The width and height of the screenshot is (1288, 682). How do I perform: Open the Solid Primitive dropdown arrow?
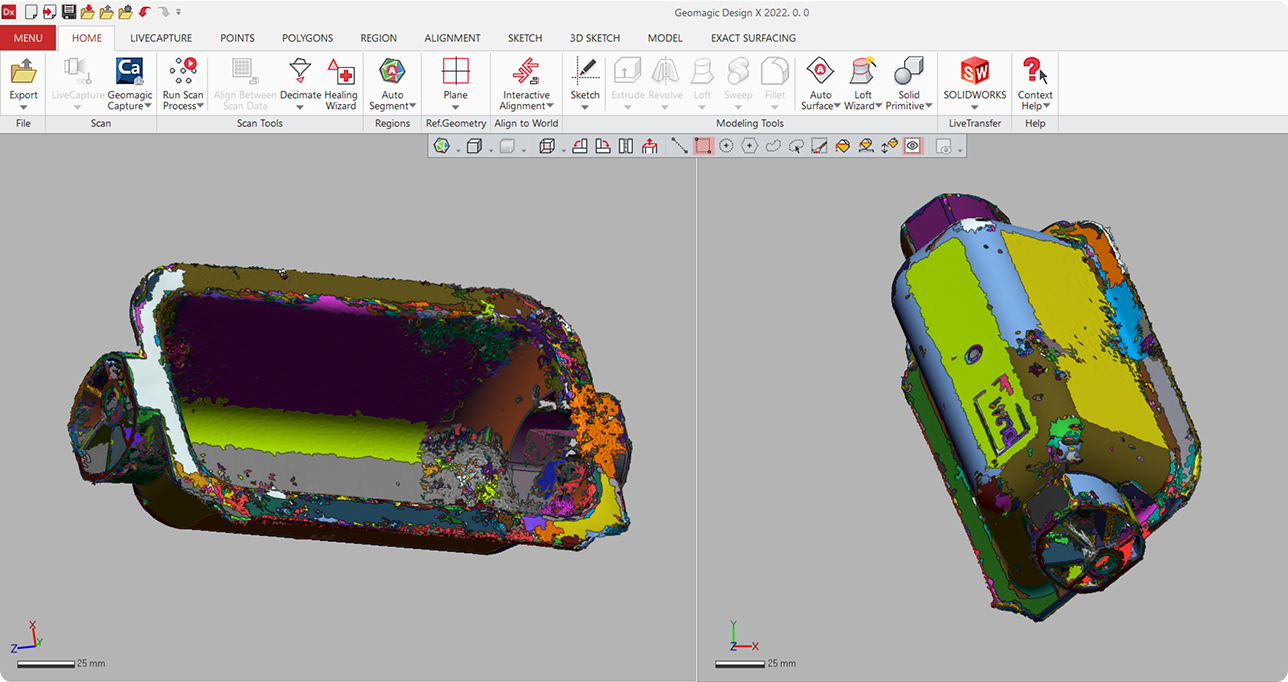(x=929, y=106)
